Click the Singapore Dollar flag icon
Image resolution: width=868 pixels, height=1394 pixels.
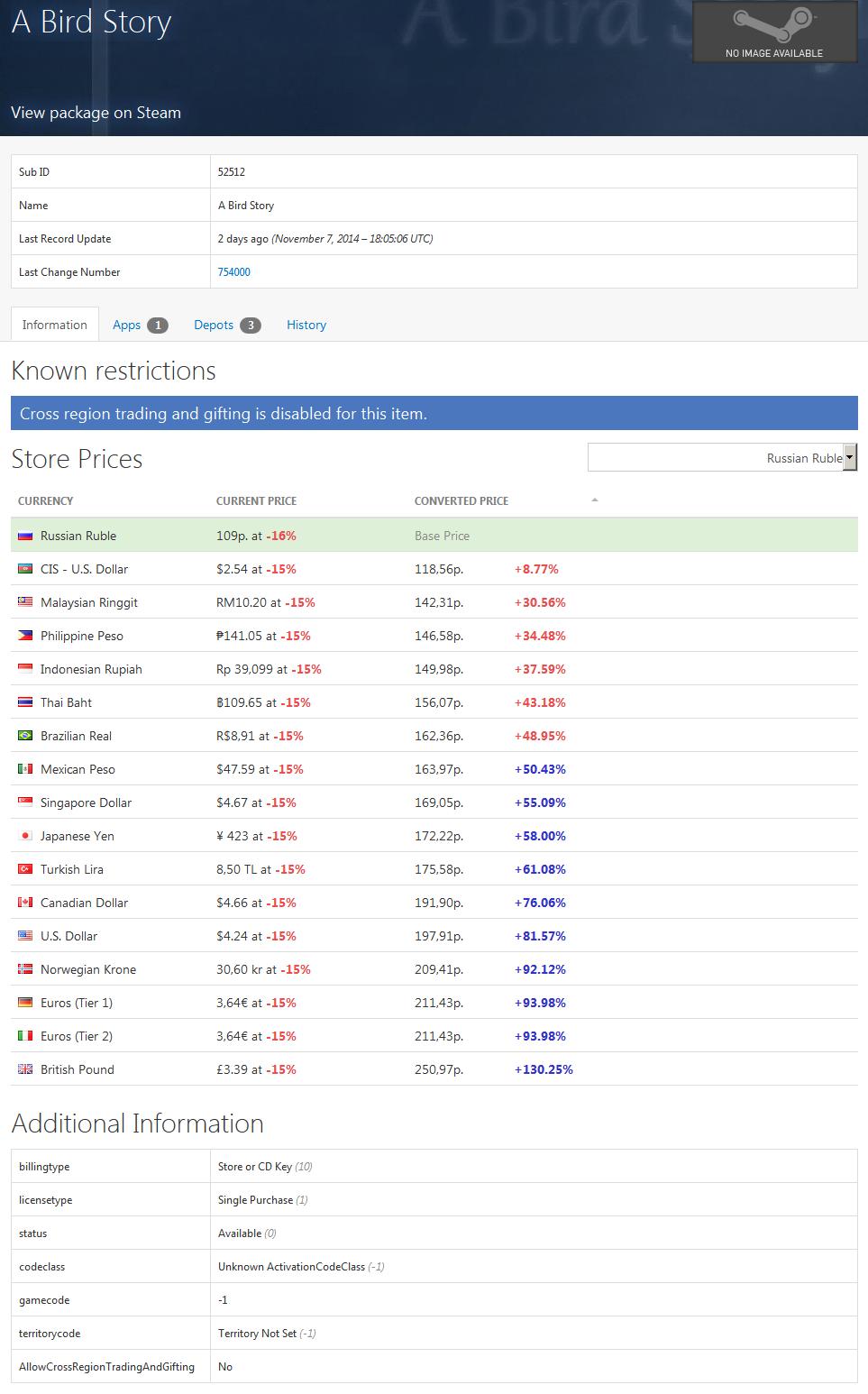click(x=25, y=802)
